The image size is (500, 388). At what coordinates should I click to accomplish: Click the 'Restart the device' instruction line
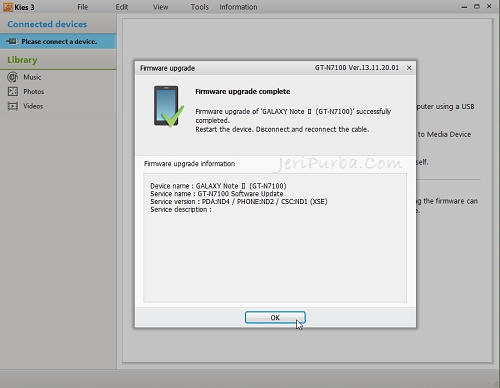(282, 129)
